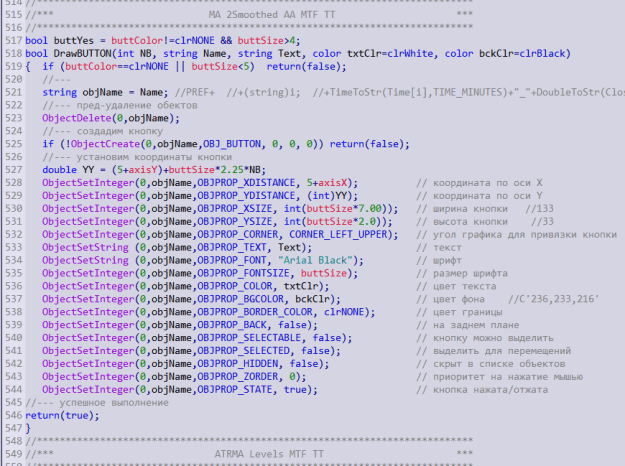625x466 pixels.
Task: Click on OBJPROP_YSIZE property
Action: pyautogui.click(x=235, y=221)
